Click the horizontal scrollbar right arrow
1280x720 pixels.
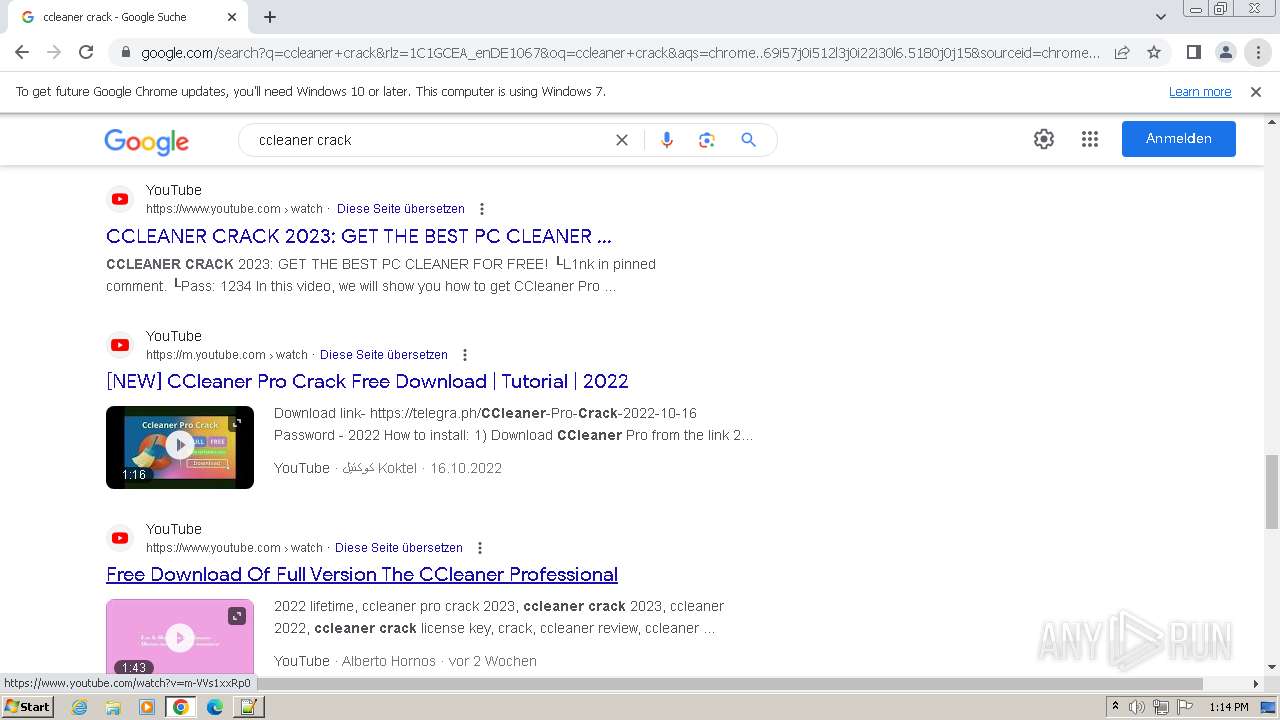[x=1256, y=684]
